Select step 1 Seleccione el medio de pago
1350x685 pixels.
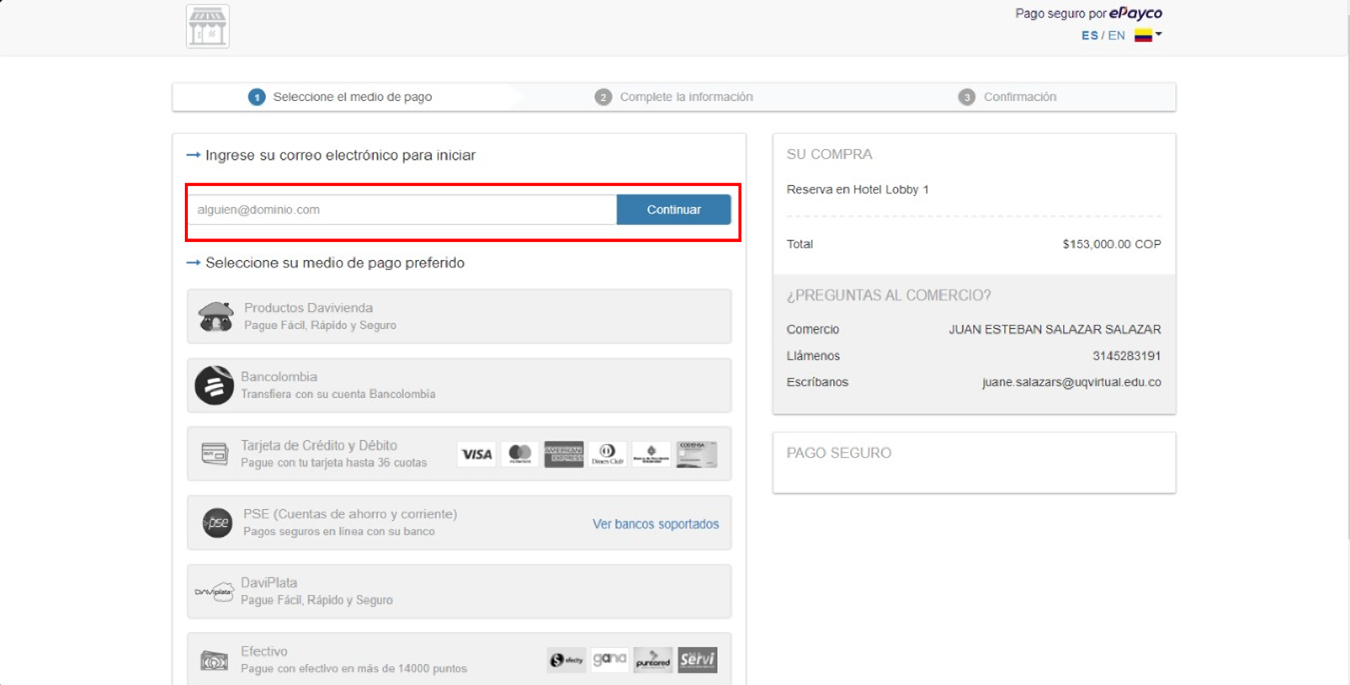(341, 97)
